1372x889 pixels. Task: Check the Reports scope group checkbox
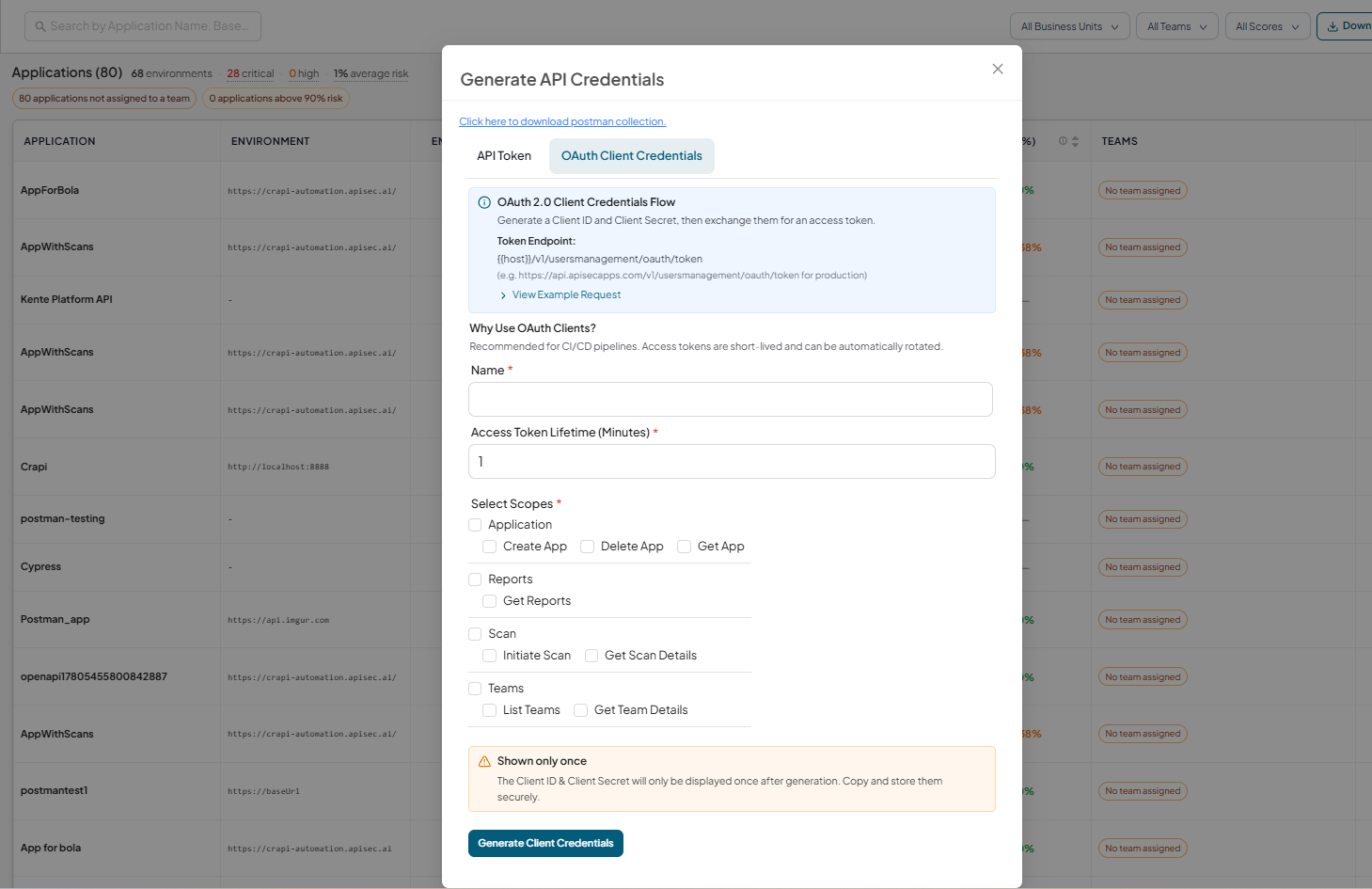tap(475, 579)
